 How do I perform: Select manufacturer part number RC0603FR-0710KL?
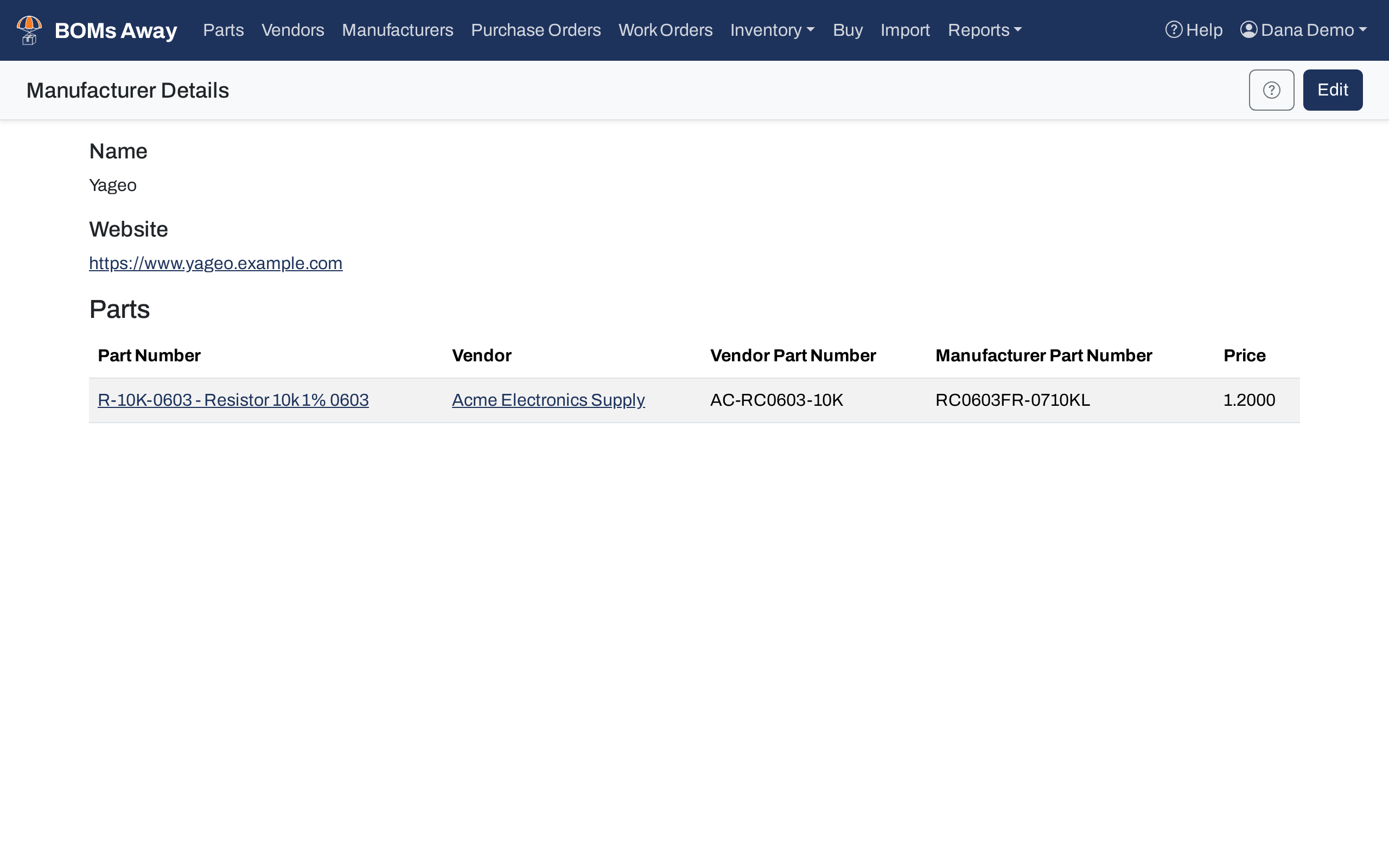click(1012, 400)
